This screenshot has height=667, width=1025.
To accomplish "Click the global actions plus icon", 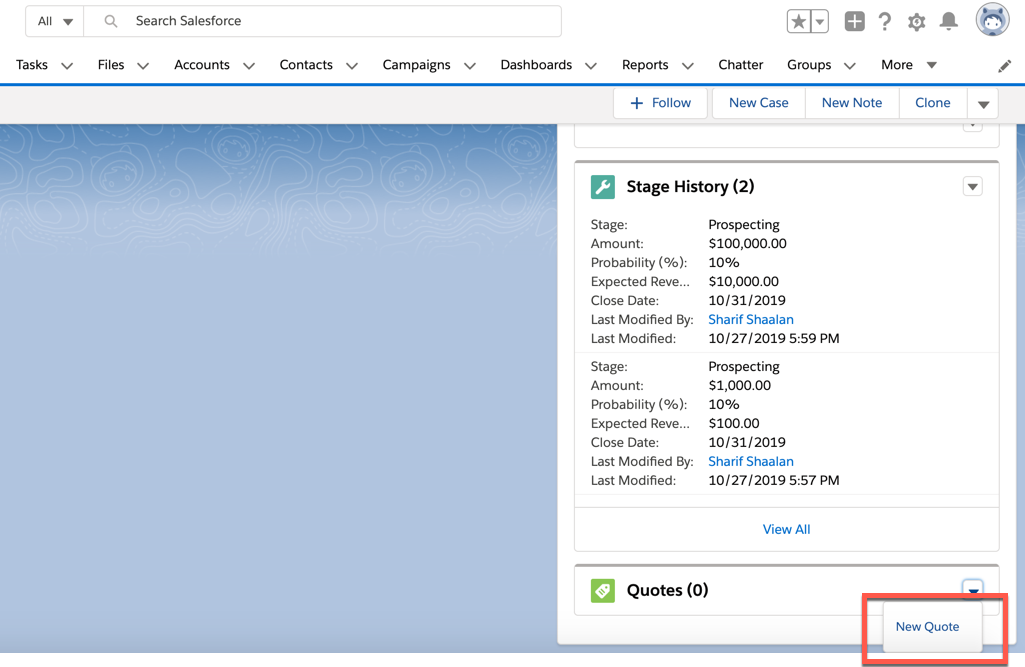I will (854, 22).
